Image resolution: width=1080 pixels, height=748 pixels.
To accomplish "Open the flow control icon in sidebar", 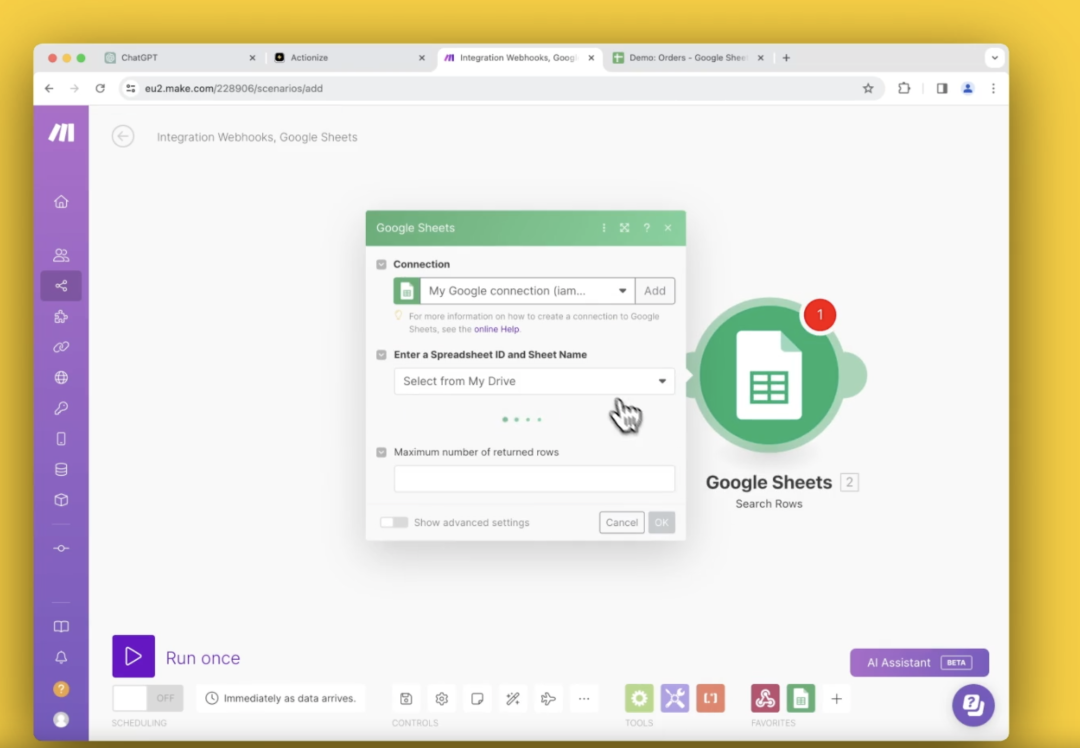I will 61,548.
